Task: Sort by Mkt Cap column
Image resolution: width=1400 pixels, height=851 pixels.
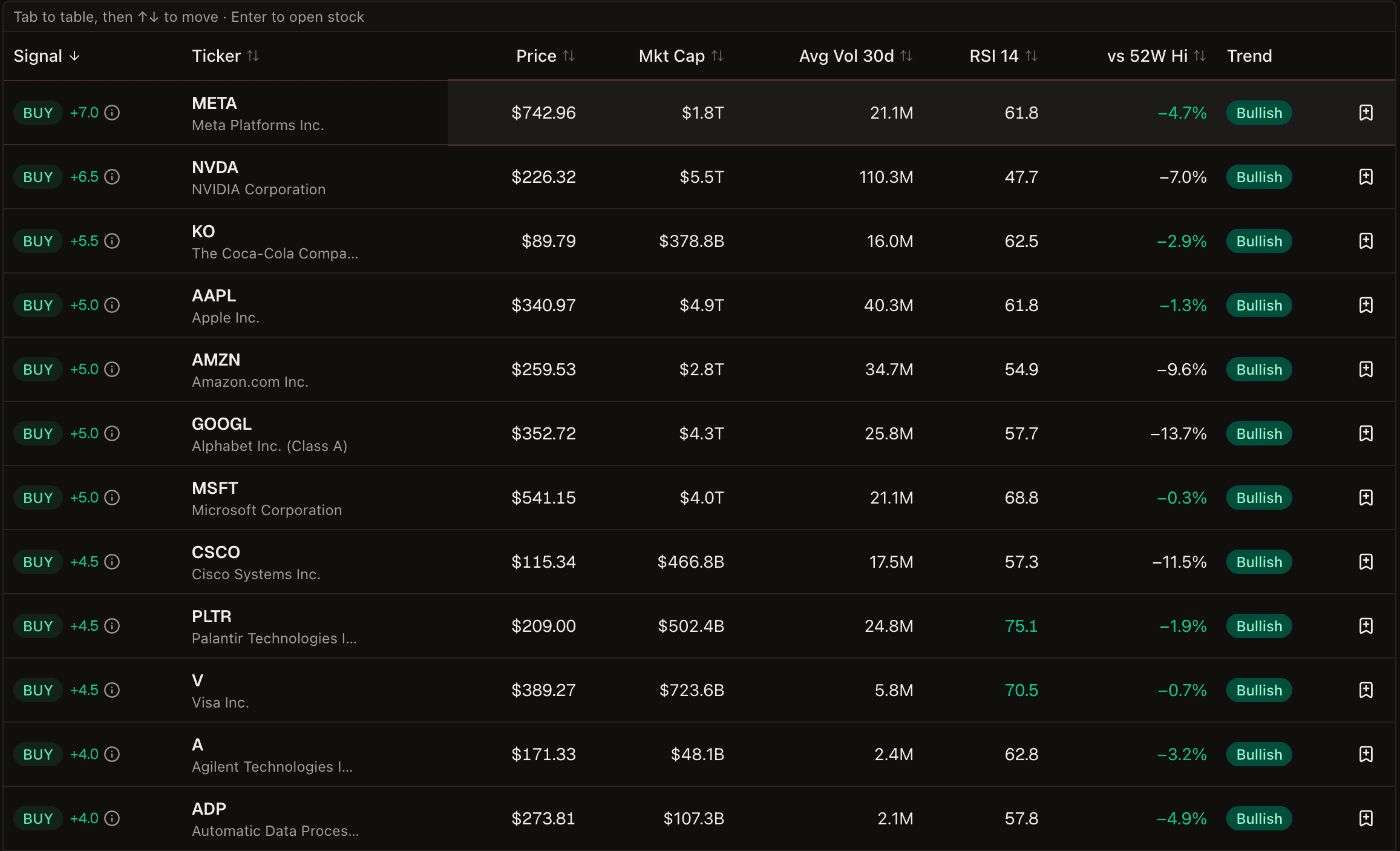Action: pyautogui.click(x=681, y=56)
